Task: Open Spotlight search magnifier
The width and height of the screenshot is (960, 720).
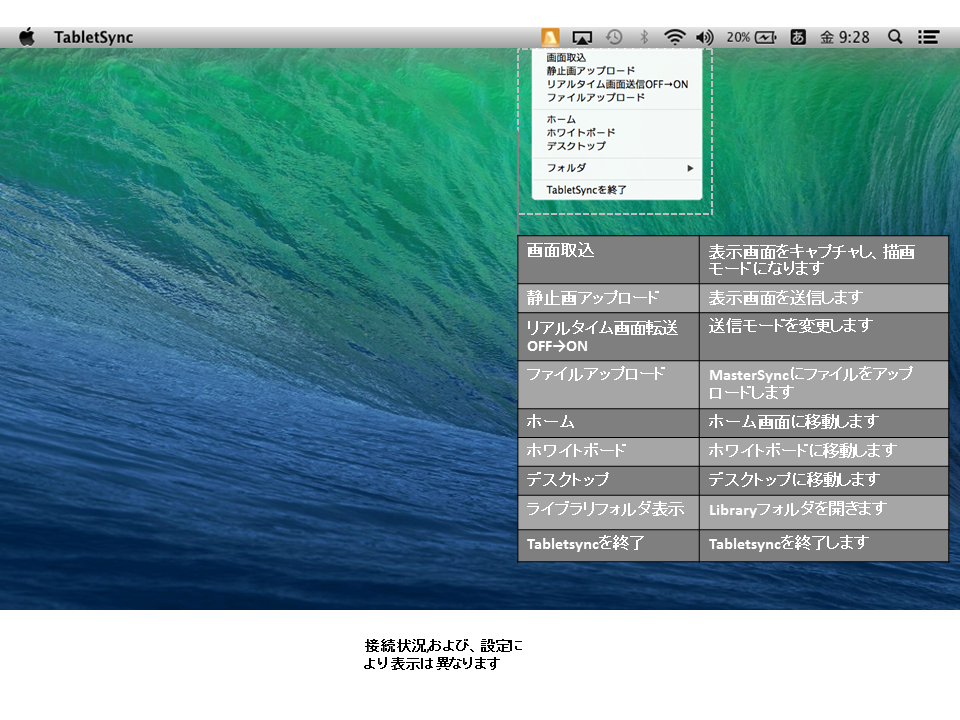Action: pyautogui.click(x=895, y=37)
